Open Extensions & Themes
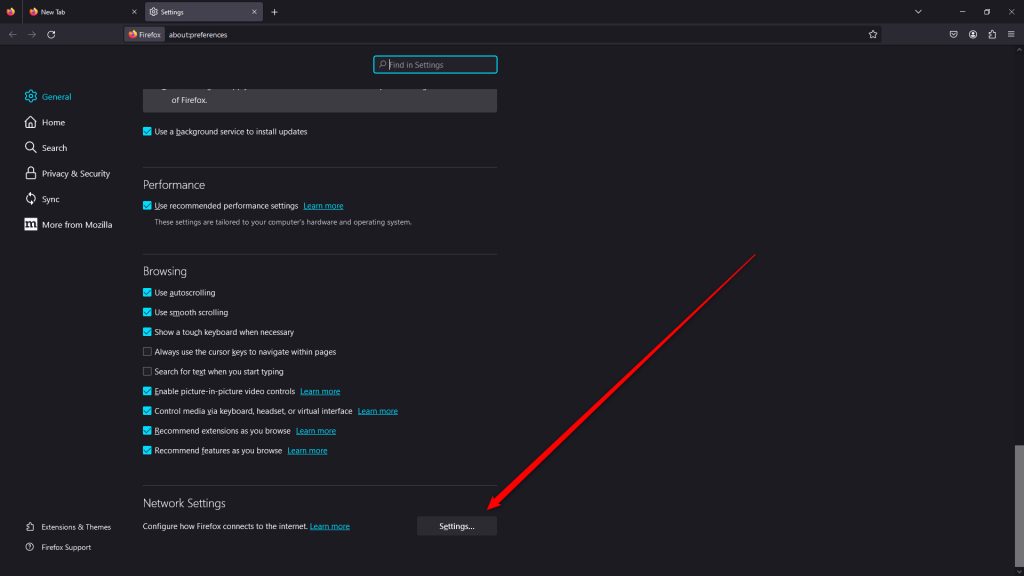The image size is (1024, 576). point(75,526)
